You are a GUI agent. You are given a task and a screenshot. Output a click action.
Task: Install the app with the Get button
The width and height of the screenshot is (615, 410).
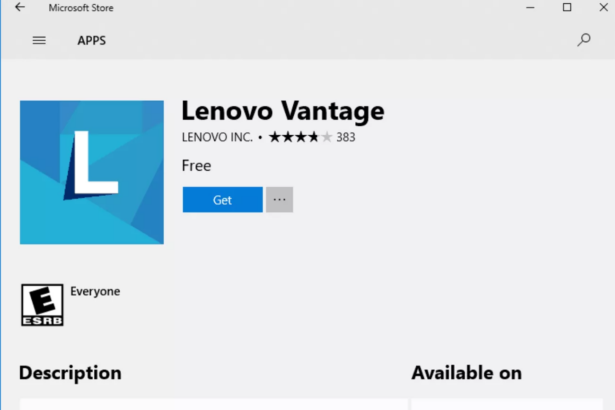222,200
